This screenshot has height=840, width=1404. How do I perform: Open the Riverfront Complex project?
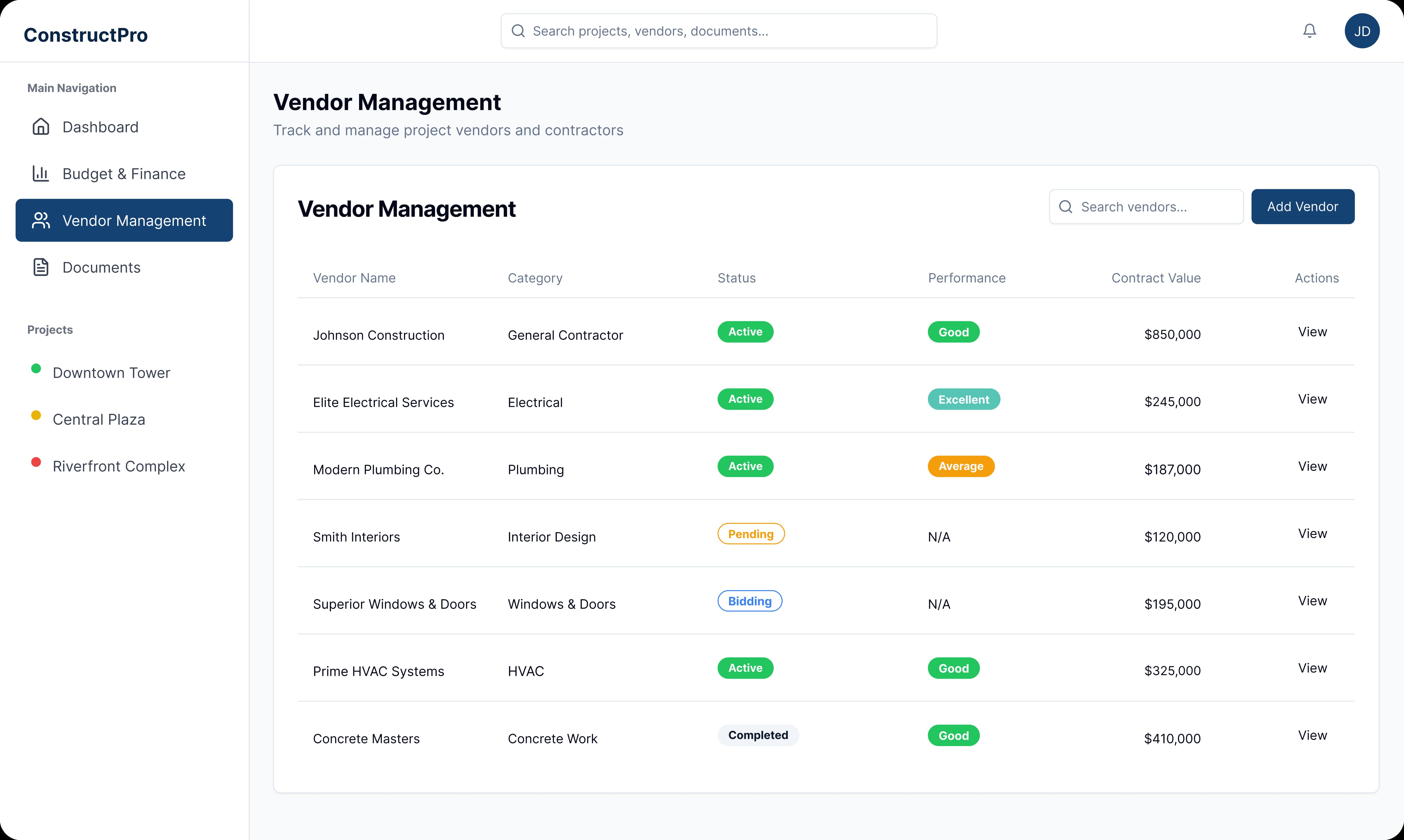[x=118, y=466]
